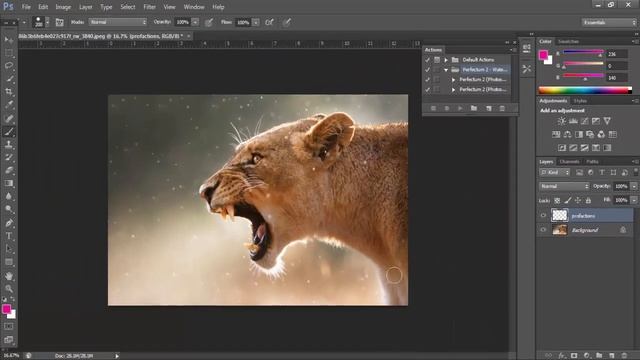Viewport: 640px width, 360px height.
Task: Click the foreground color in toolbox
Action: click(x=6, y=309)
